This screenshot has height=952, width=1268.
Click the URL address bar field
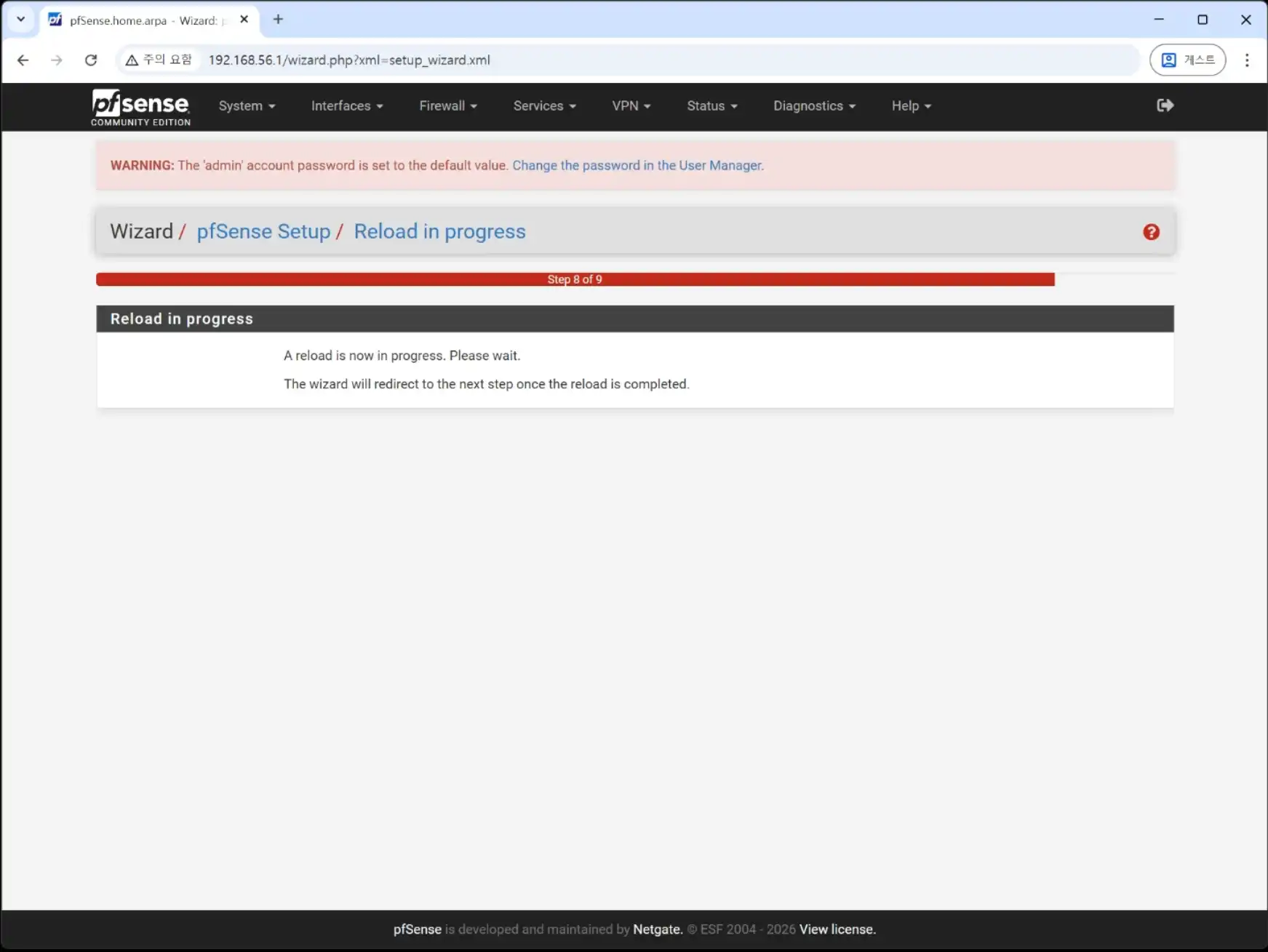point(655,60)
